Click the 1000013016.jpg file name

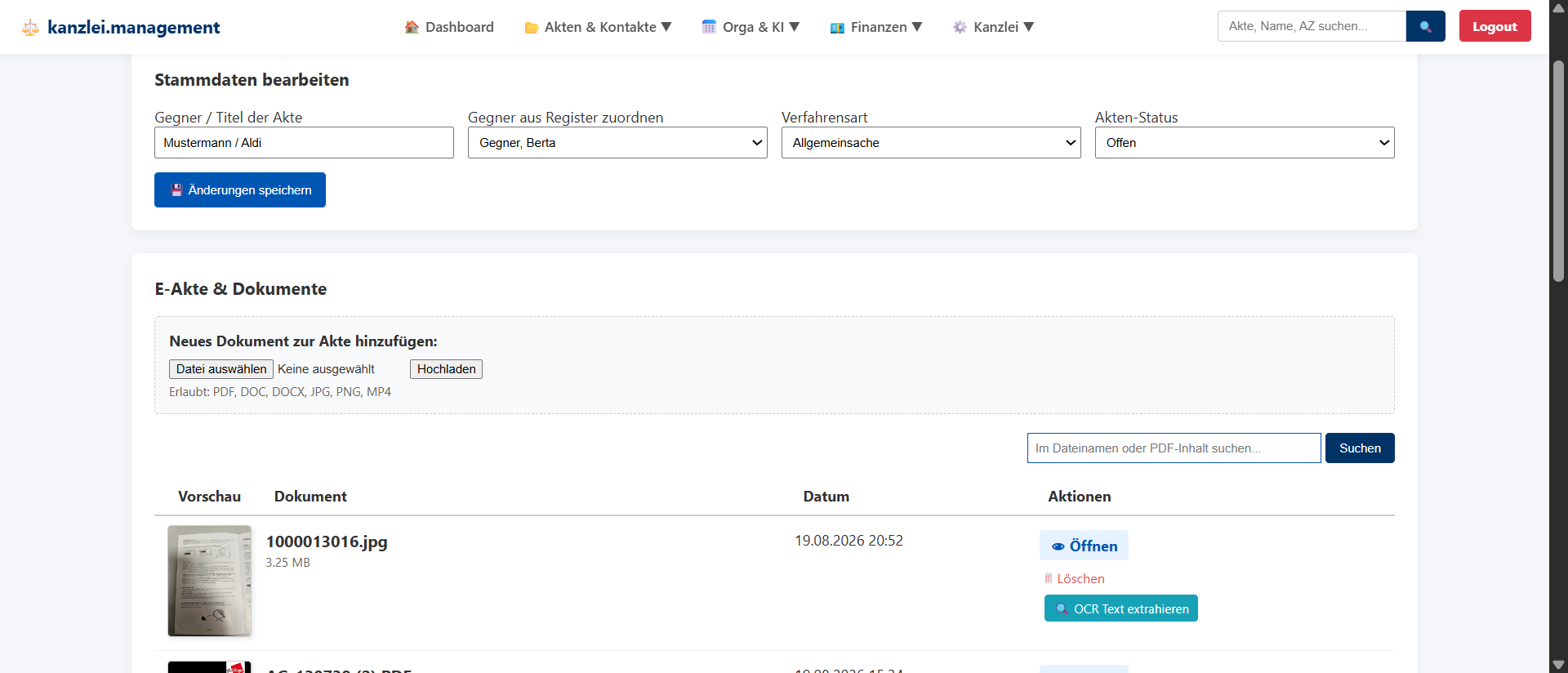327,542
